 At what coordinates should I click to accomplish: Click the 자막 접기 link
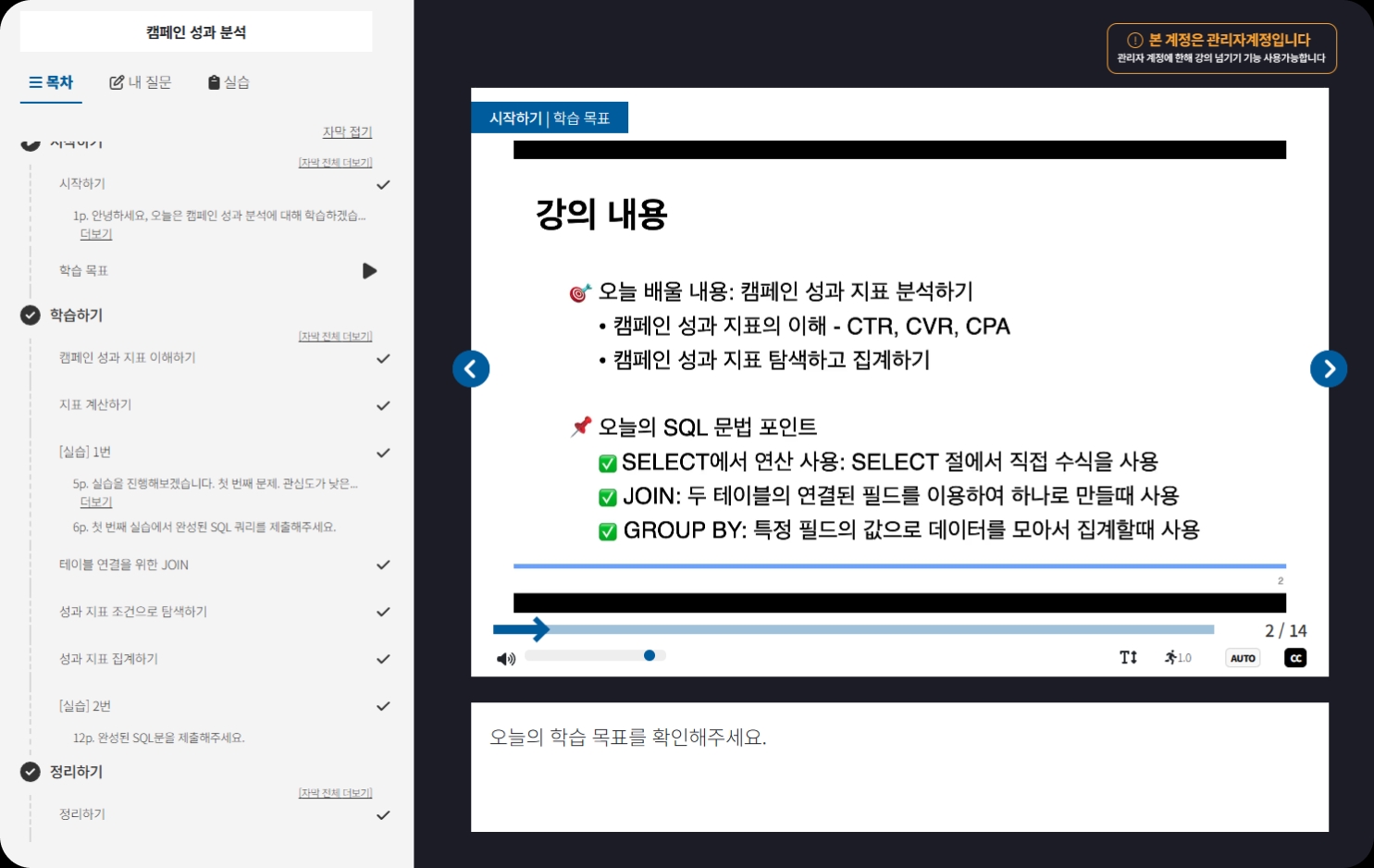point(347,131)
